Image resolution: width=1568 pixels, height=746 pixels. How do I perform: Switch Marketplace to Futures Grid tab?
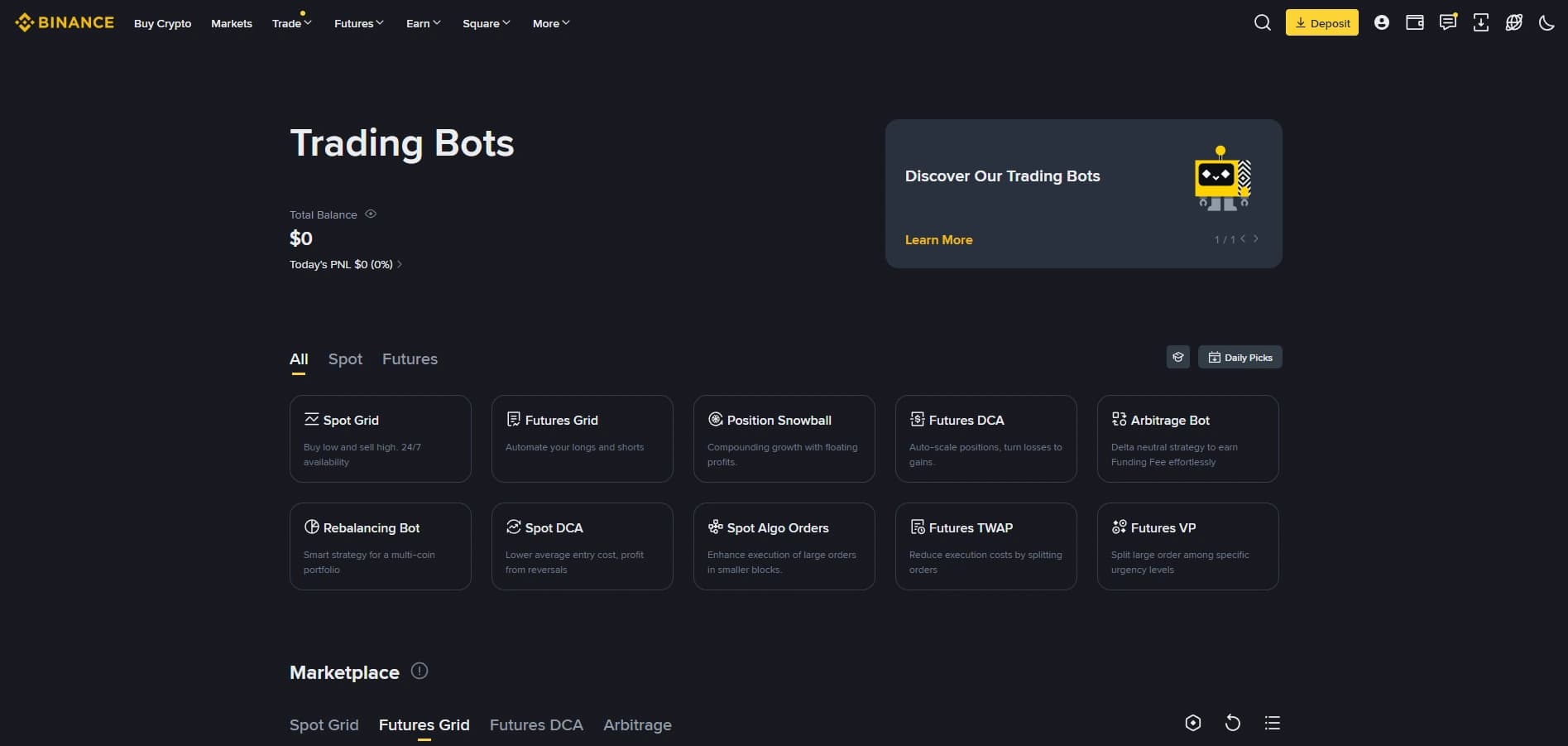pyautogui.click(x=424, y=724)
